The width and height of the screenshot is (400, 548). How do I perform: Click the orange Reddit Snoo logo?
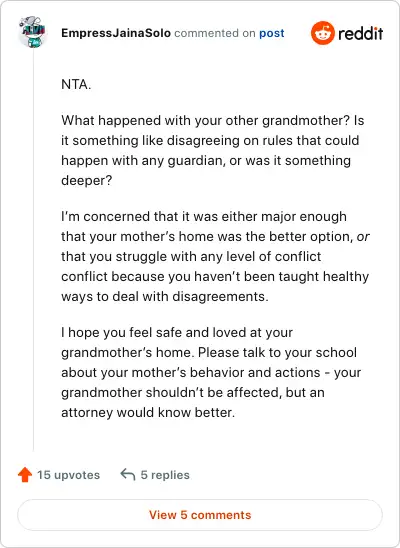click(323, 33)
